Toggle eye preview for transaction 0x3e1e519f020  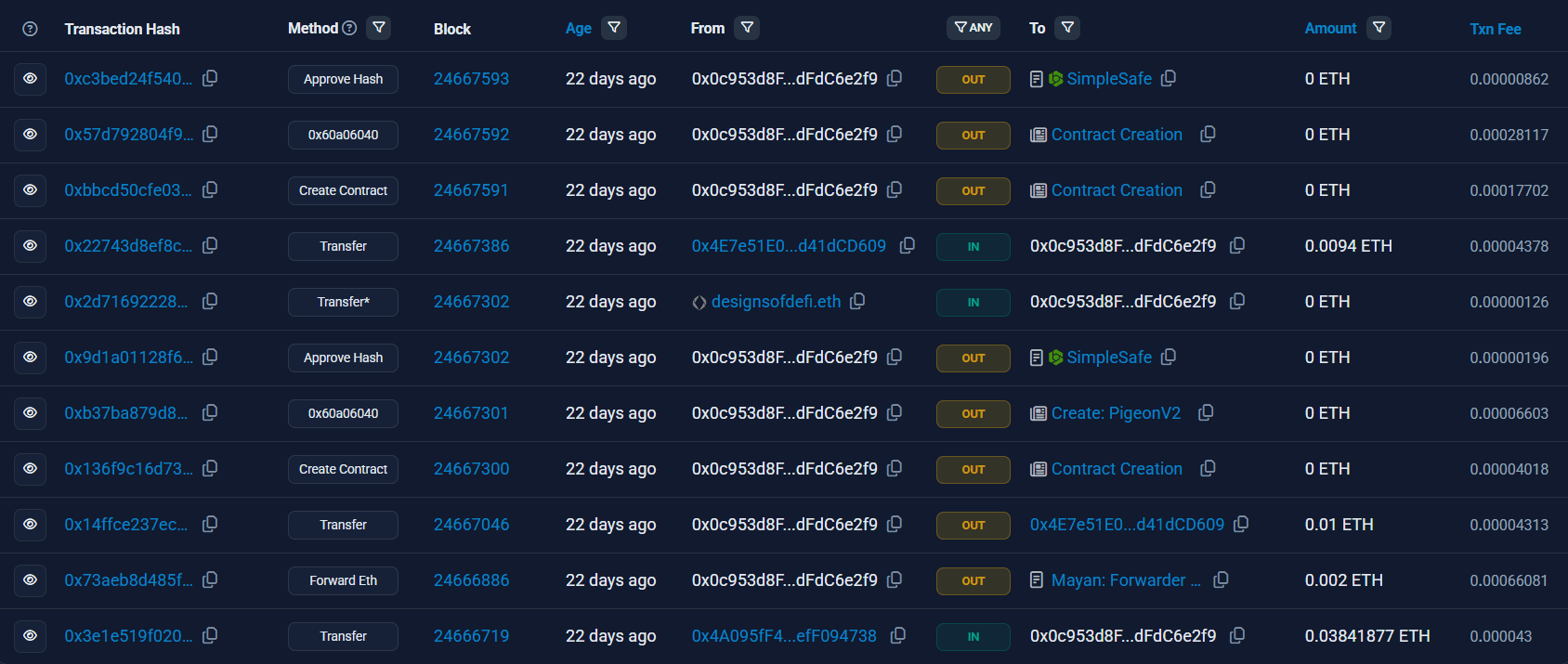click(x=30, y=636)
